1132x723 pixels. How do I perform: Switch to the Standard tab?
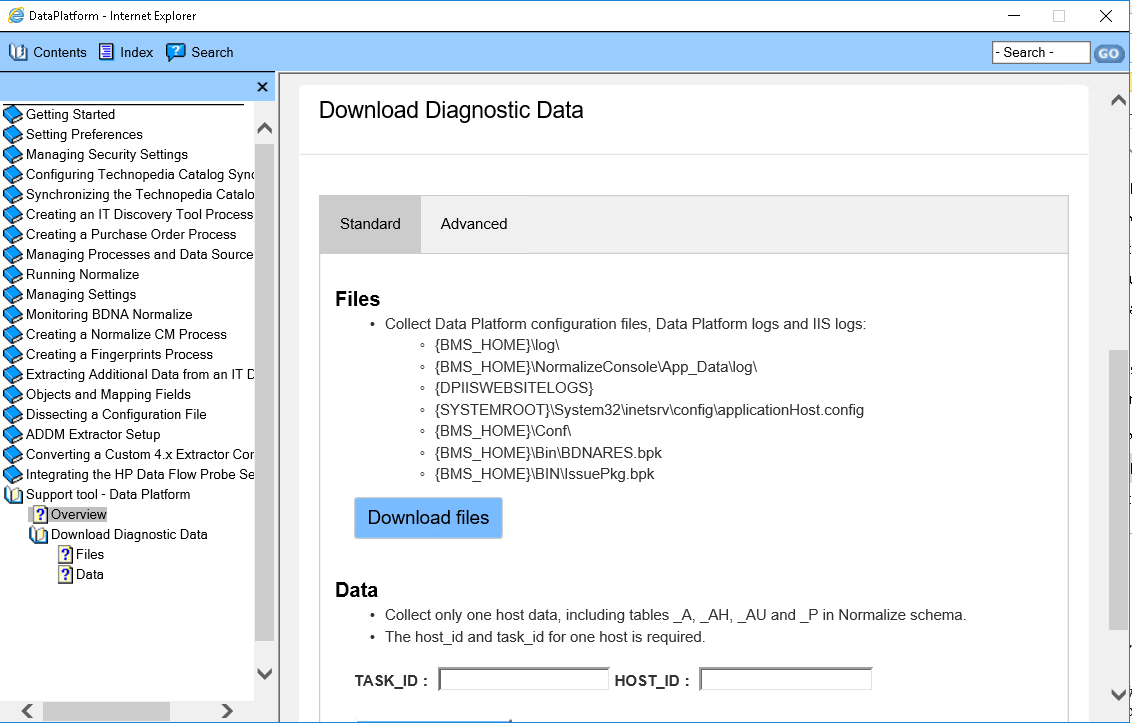click(370, 224)
